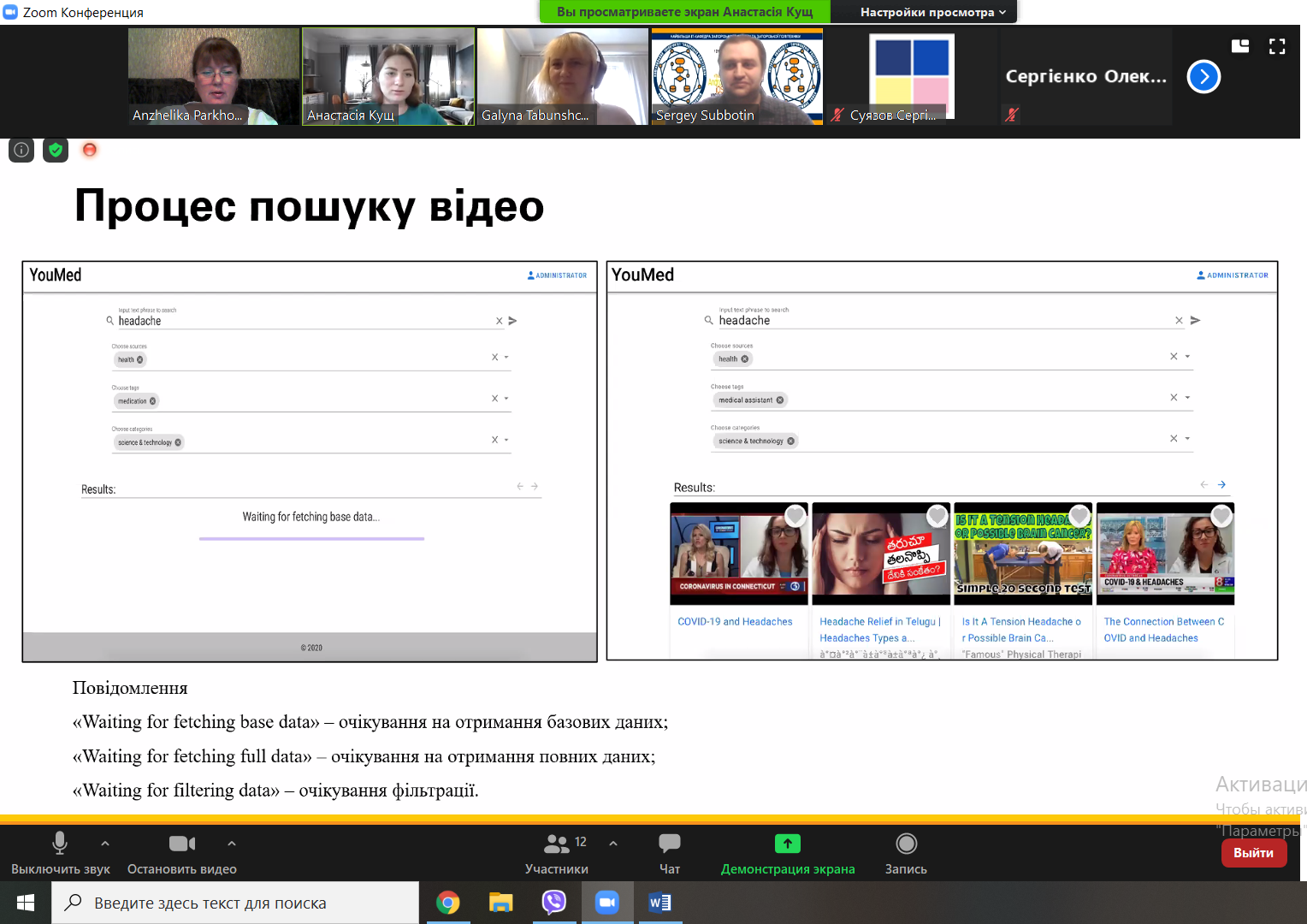This screenshot has width=1307, height=924.
Task: Leave the meeting with Выйти button
Action: [x=1253, y=853]
